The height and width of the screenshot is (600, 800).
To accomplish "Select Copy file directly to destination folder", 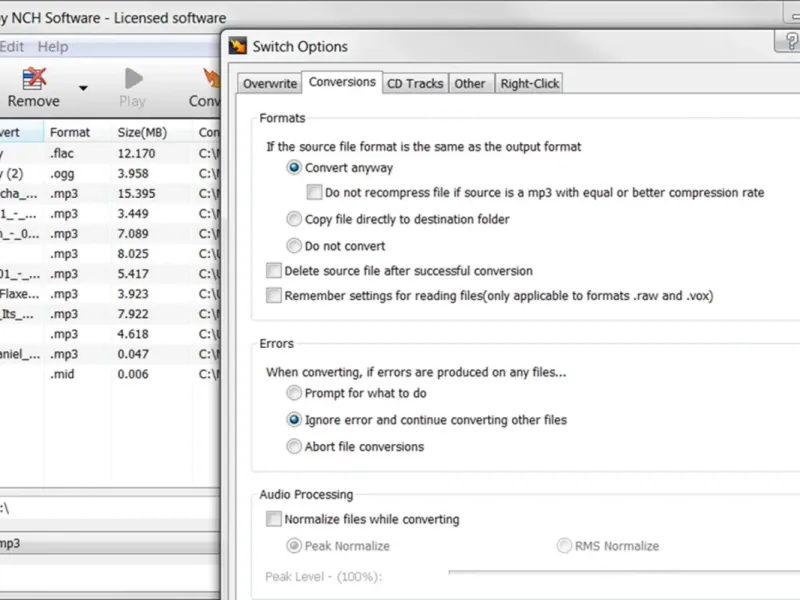I will tap(294, 219).
